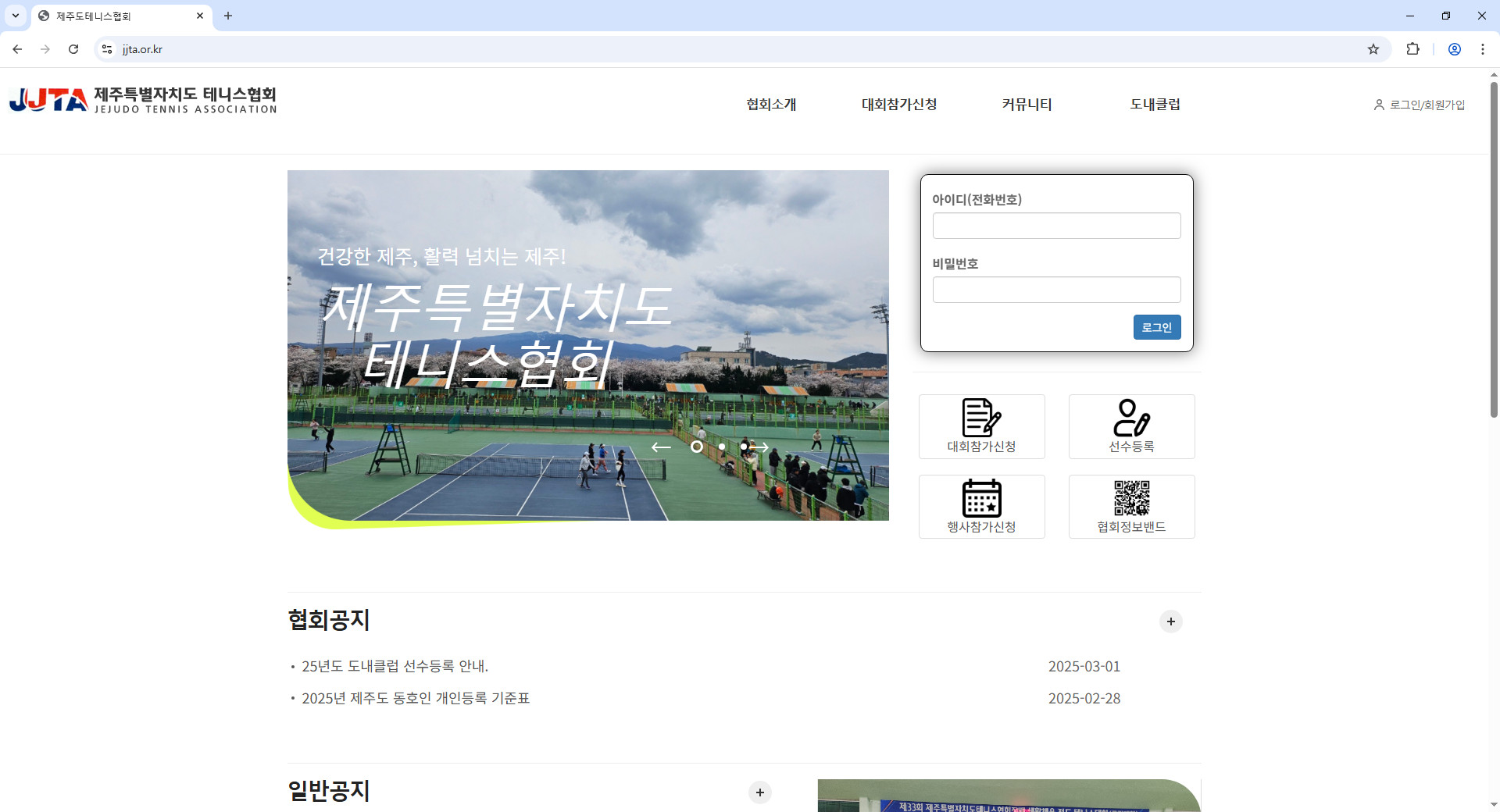
Task: Open notice 2025년 제주도 동호인 개인등록 기준표
Action: click(416, 698)
